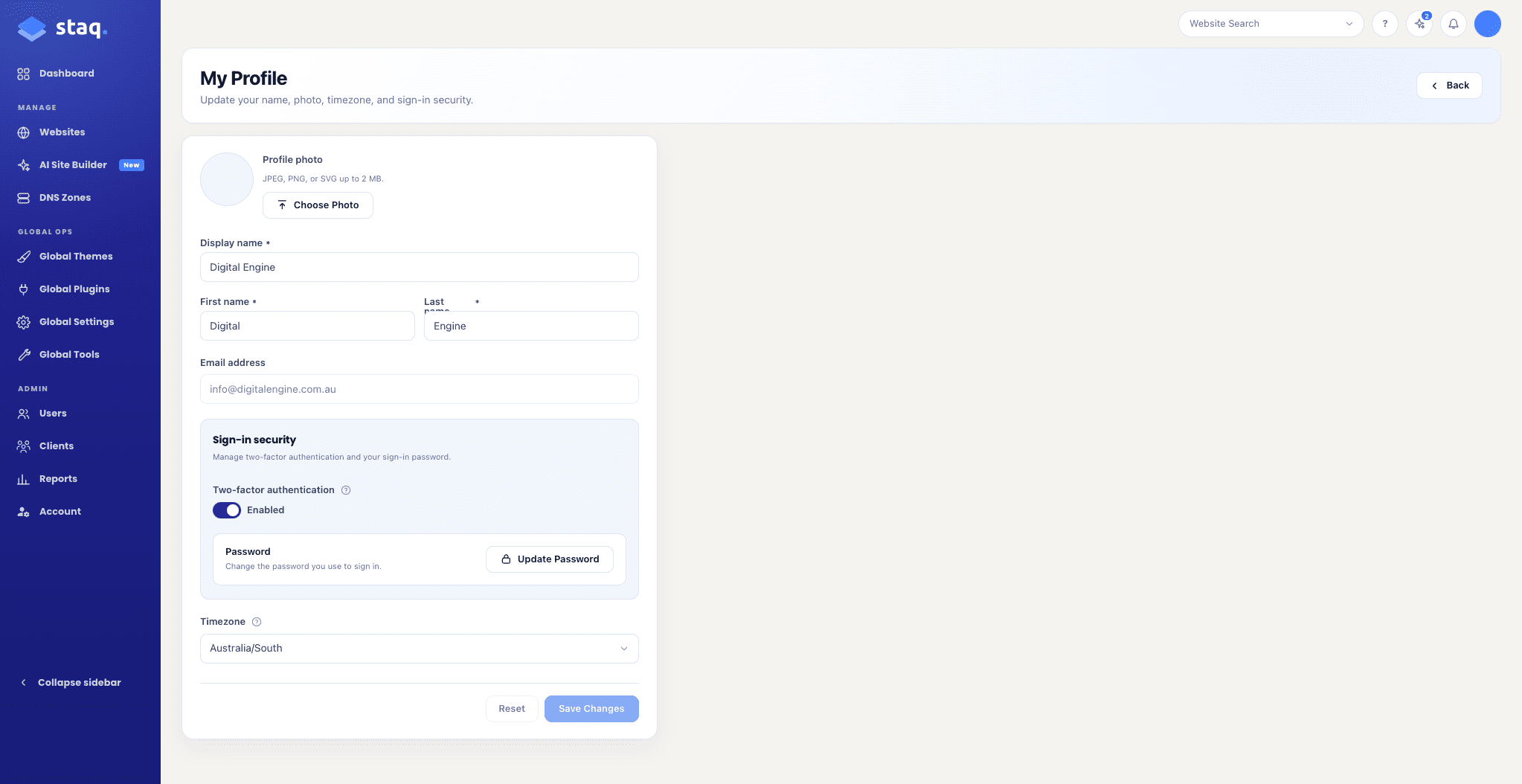Click Save Changes button
1522x784 pixels.
591,709
